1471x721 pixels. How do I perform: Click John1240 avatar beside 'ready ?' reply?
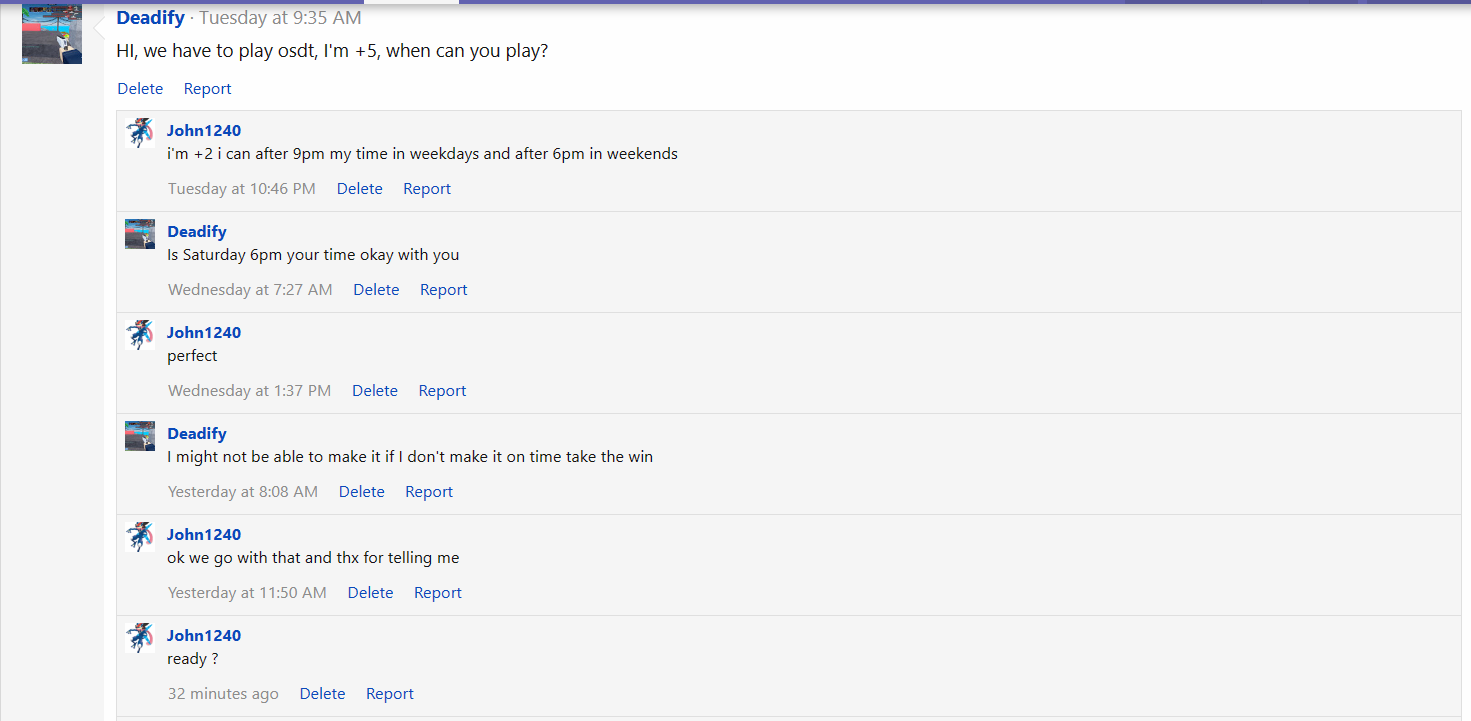(140, 638)
